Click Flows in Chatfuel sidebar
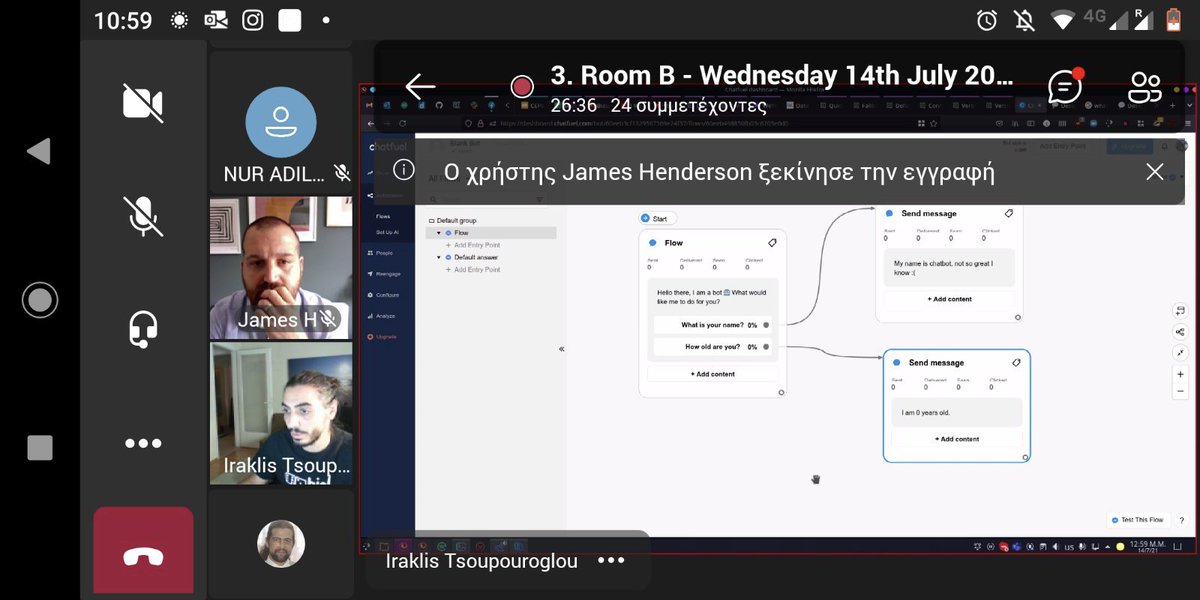 tap(383, 216)
